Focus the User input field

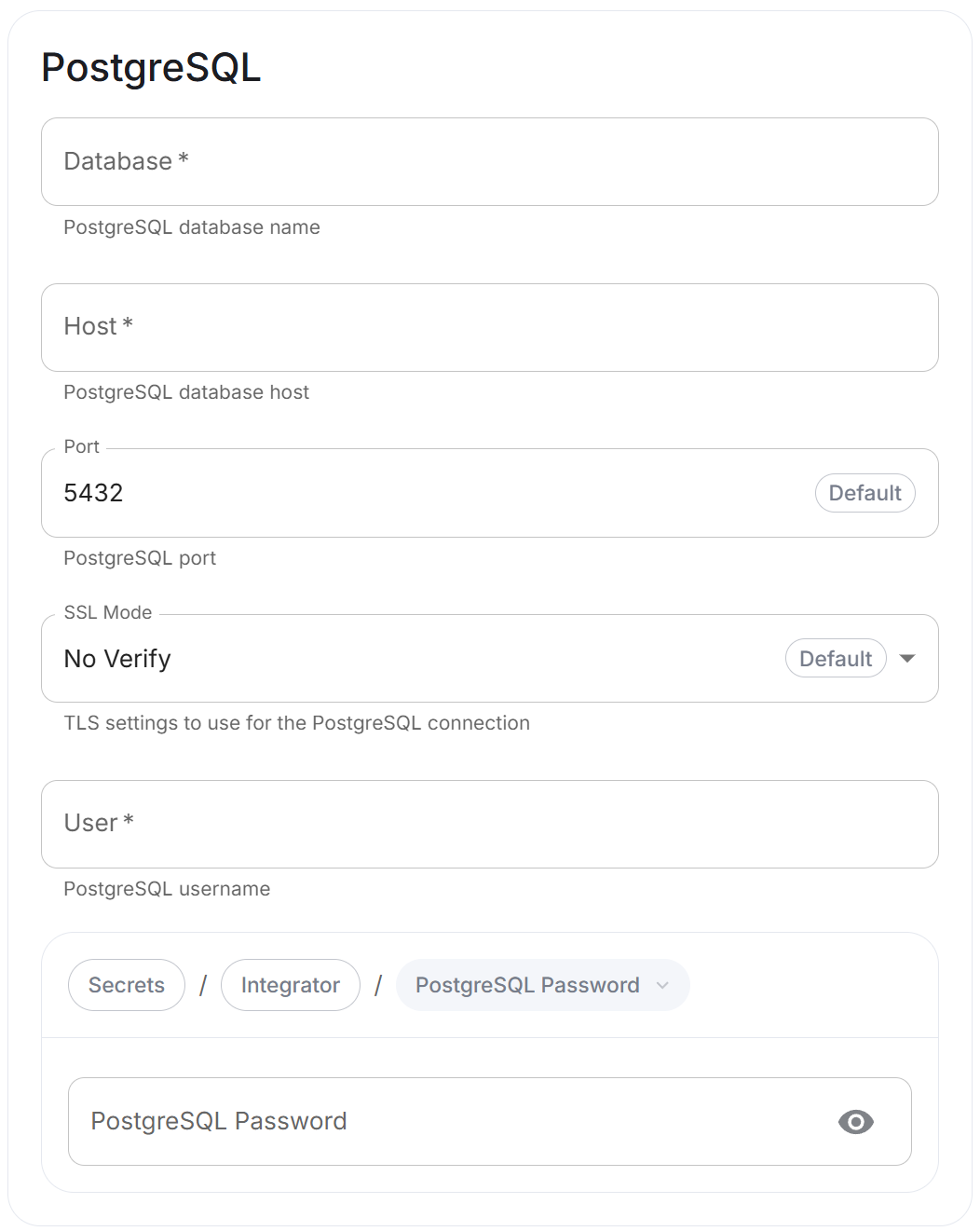pyautogui.click(x=490, y=825)
